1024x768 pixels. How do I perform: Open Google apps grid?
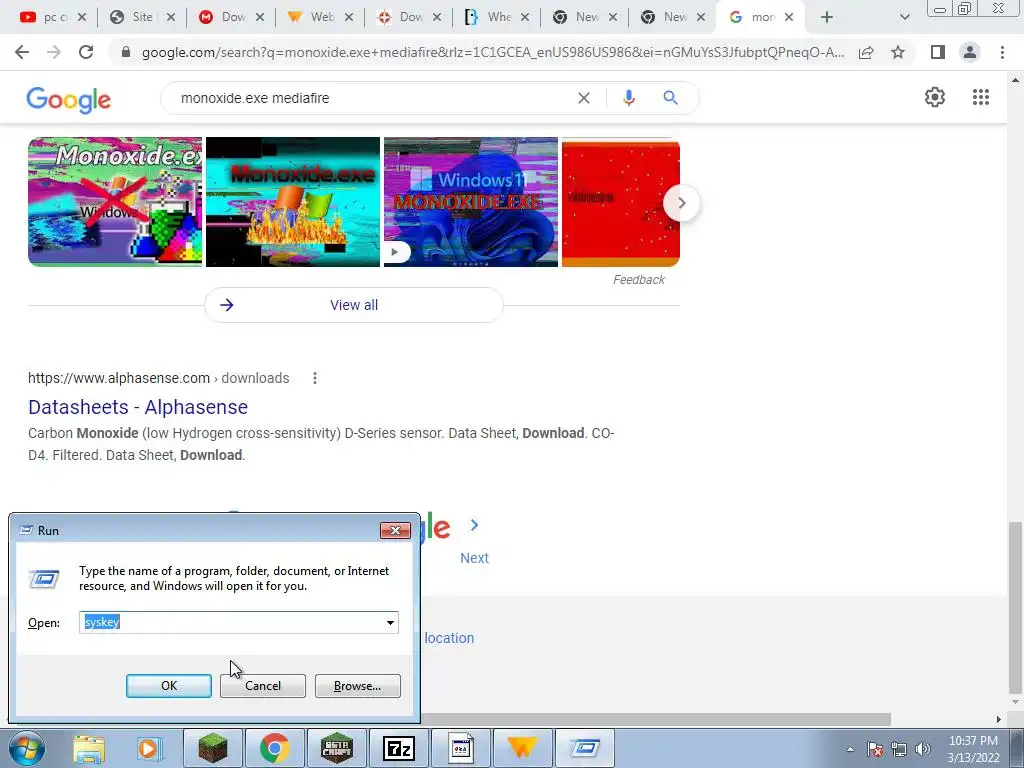pos(980,97)
